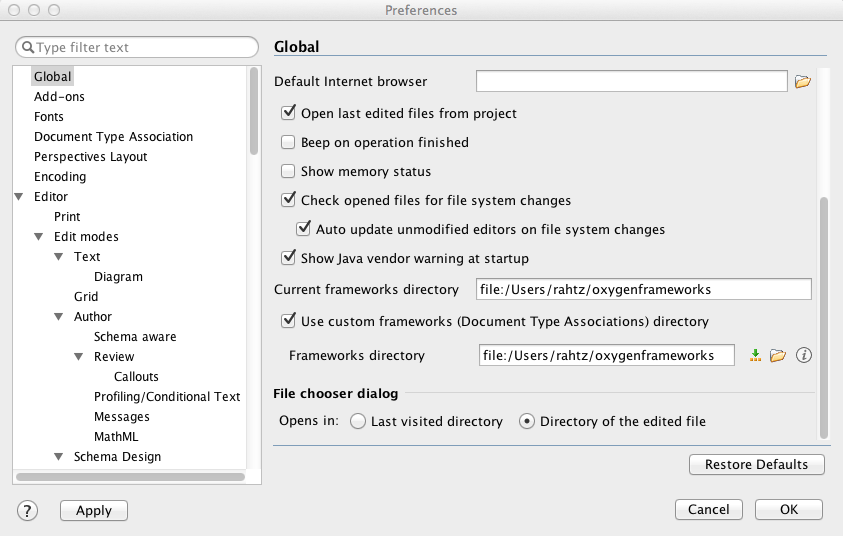
Task: Click the Restore Defaults button
Action: (x=756, y=465)
